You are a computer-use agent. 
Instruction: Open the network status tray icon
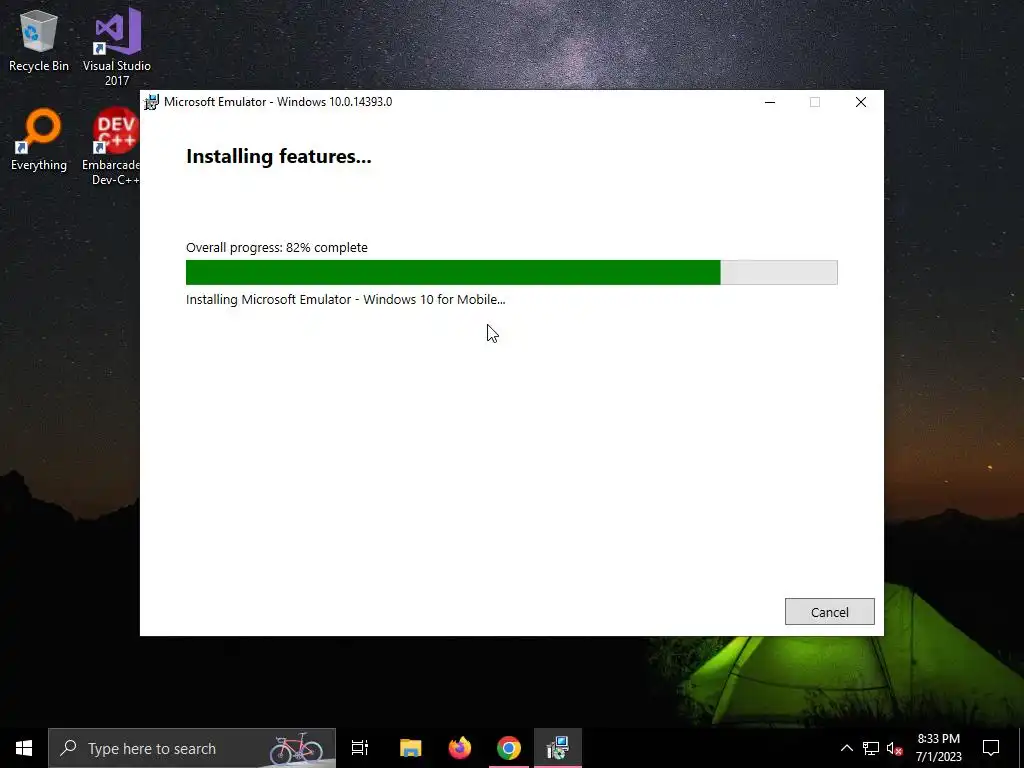click(871, 748)
